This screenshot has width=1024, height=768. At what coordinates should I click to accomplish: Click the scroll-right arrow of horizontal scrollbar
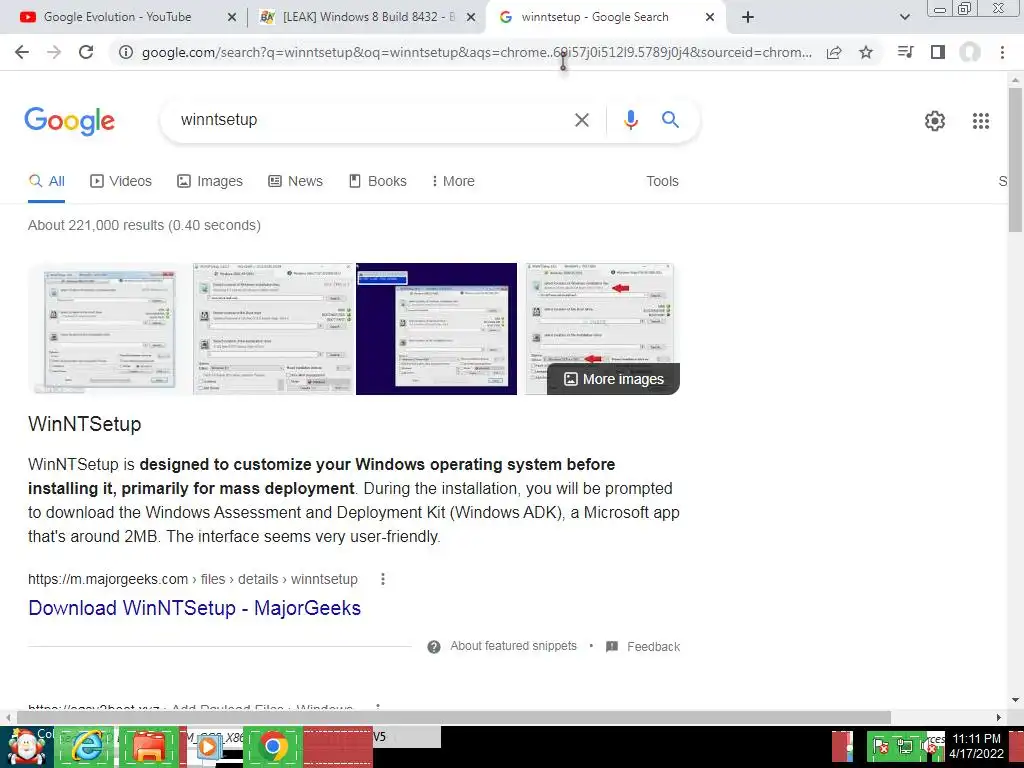[998, 717]
